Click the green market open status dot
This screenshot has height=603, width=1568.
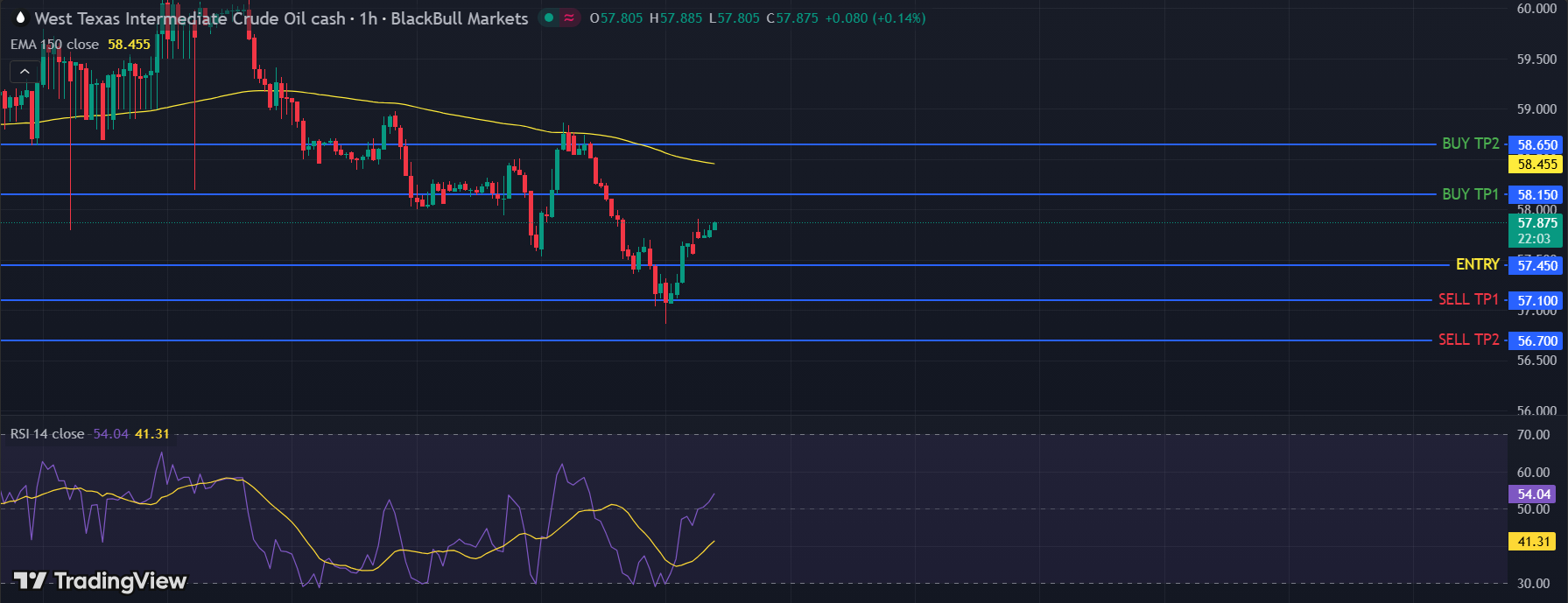(549, 18)
